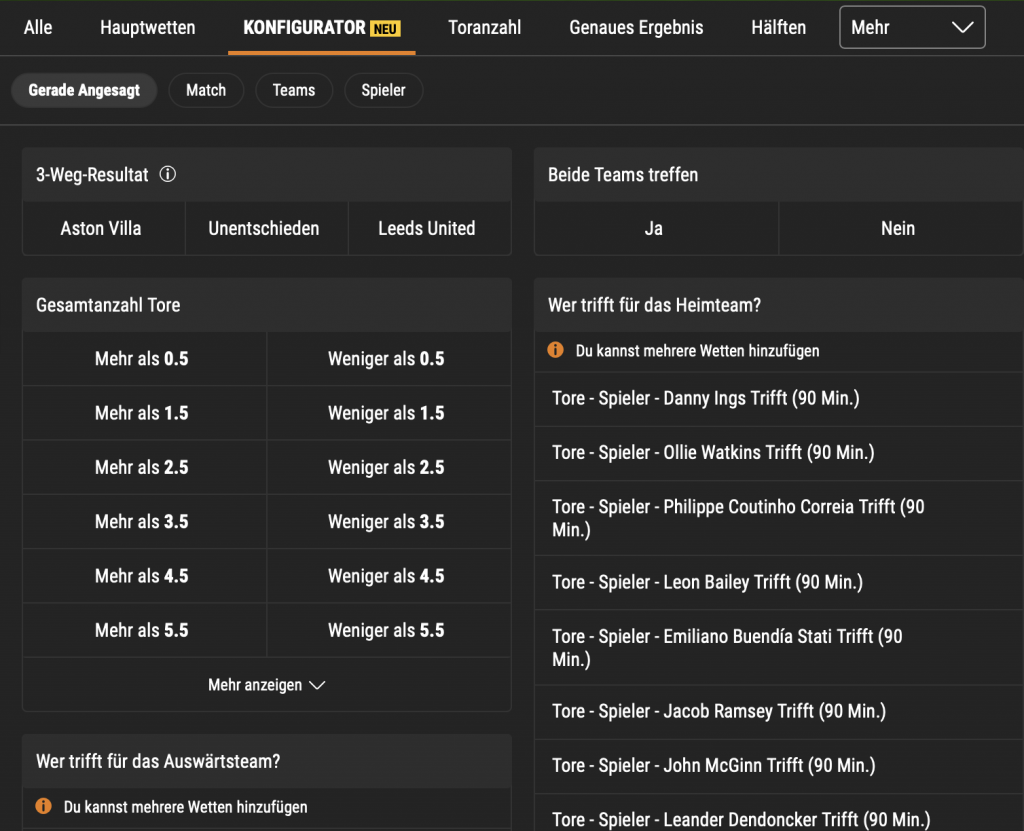Screen dimensions: 1024x831
Task: Open the Mehr dropdown menu
Action: point(911,28)
